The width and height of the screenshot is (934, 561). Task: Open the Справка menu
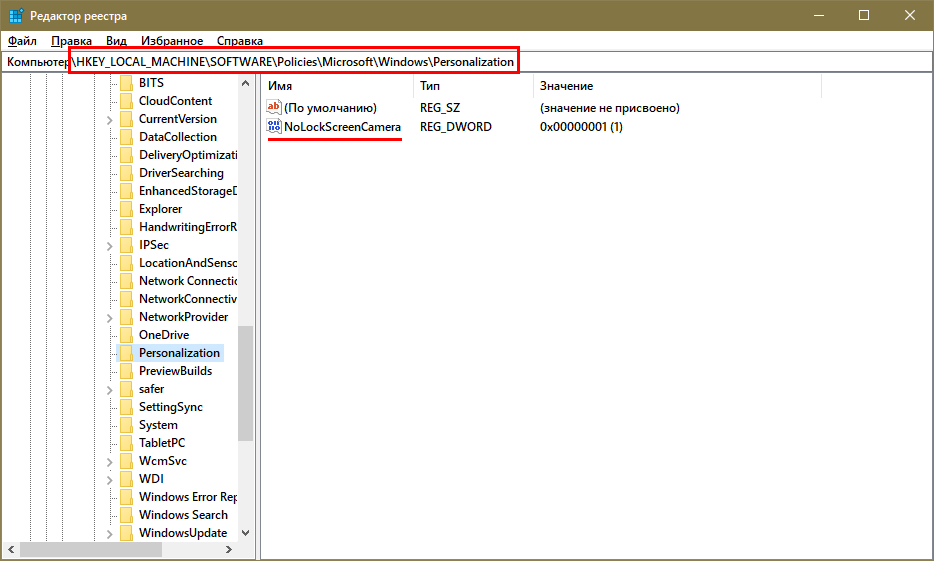(x=240, y=41)
